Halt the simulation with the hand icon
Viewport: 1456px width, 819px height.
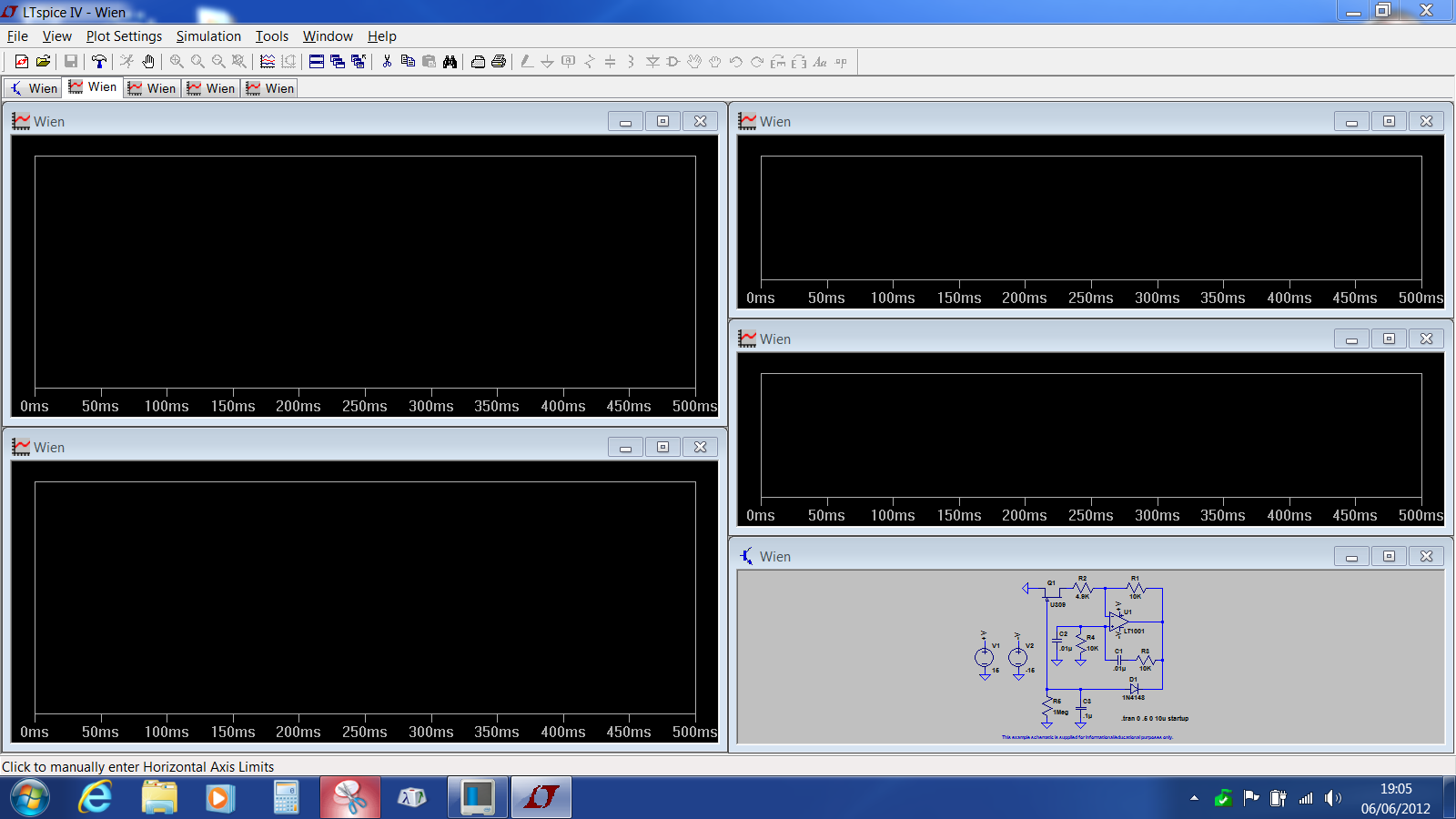[148, 62]
